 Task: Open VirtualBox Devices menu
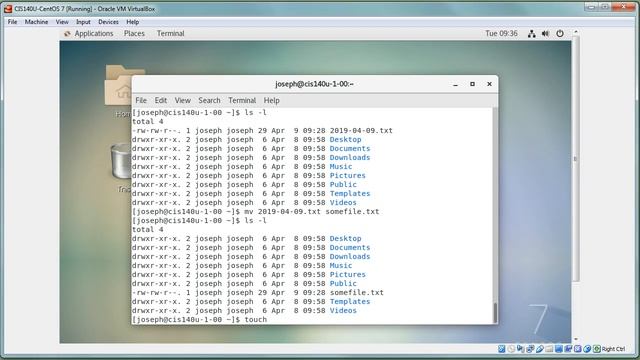coord(108,22)
